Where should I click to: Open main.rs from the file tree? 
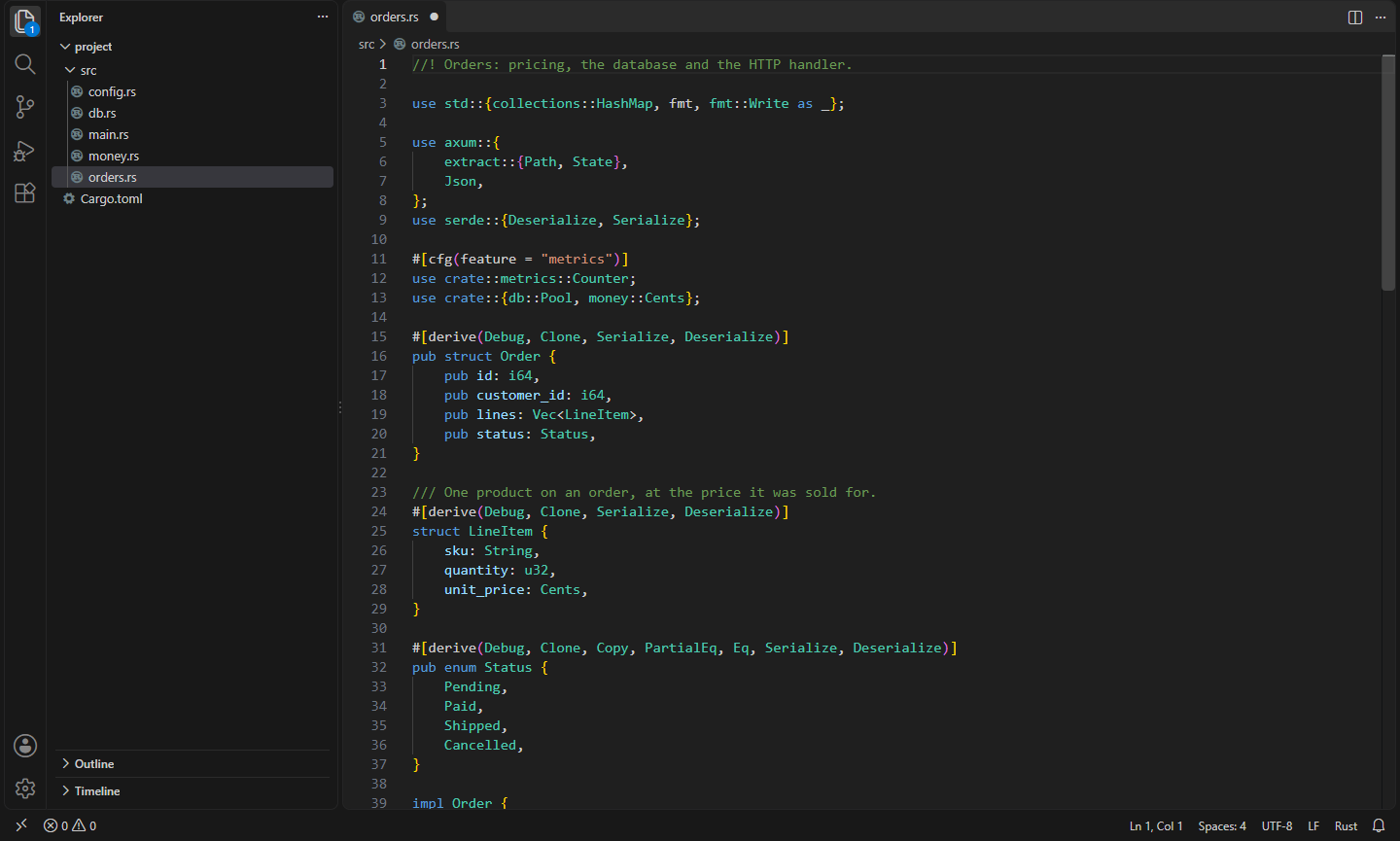[x=192, y=134]
